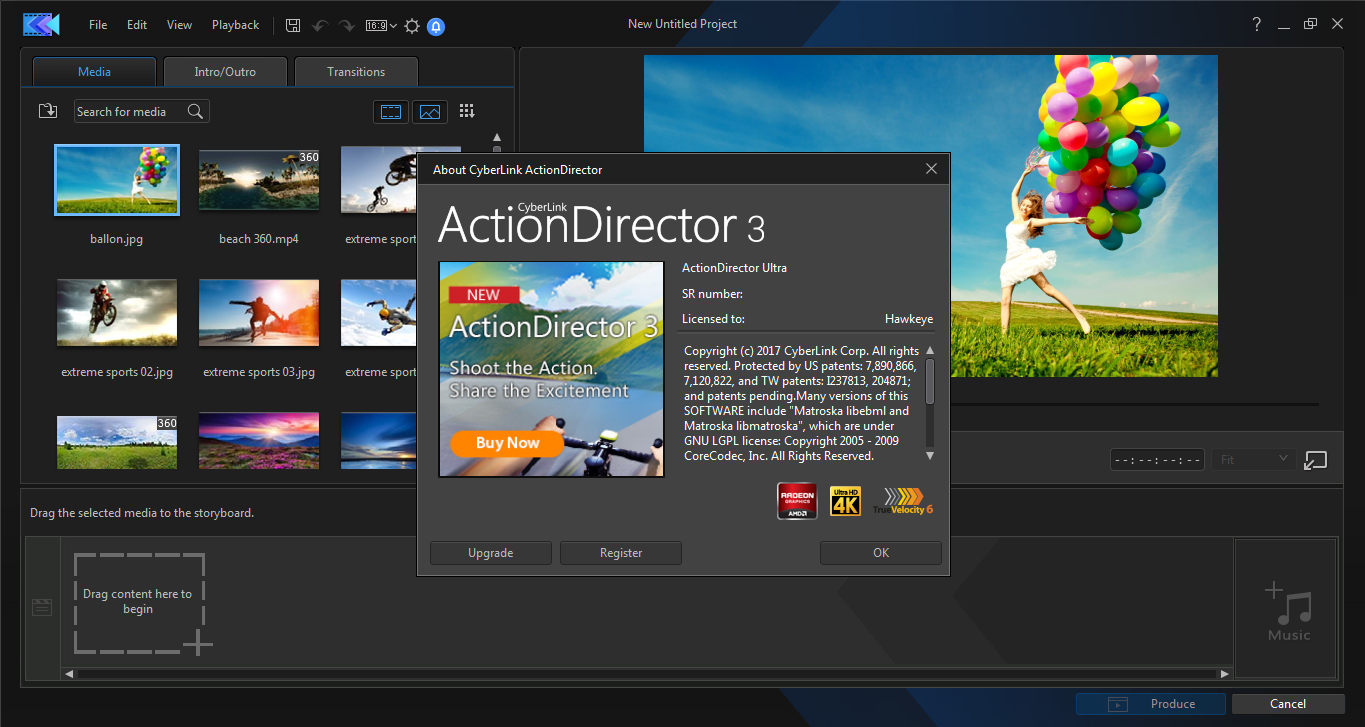Viewport: 1365px width, 727px height.
Task: Click the Upgrade button
Action: (491, 553)
